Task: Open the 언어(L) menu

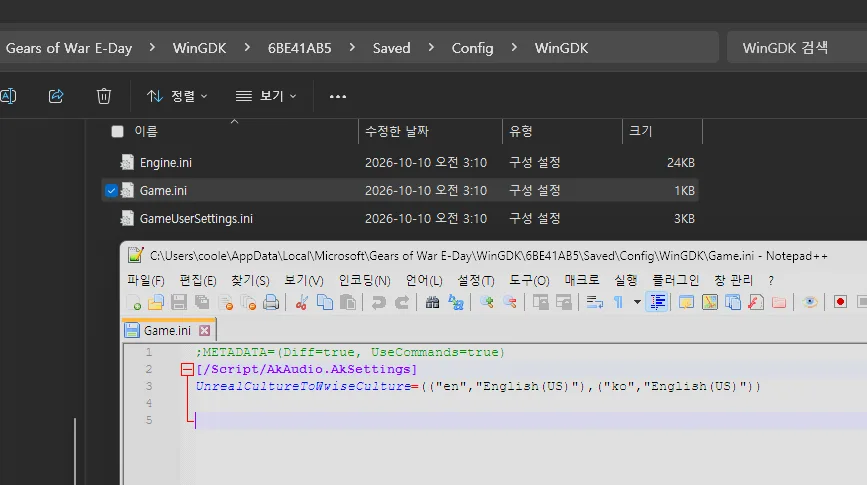Action: [424, 280]
